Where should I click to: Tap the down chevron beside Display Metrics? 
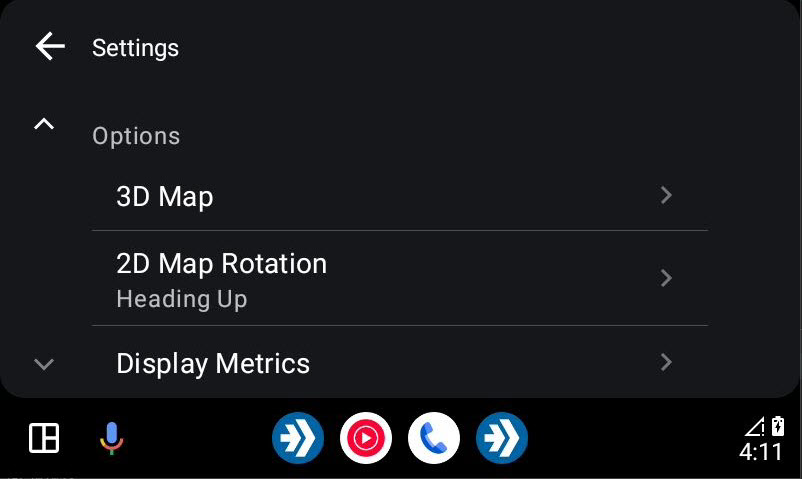click(44, 364)
